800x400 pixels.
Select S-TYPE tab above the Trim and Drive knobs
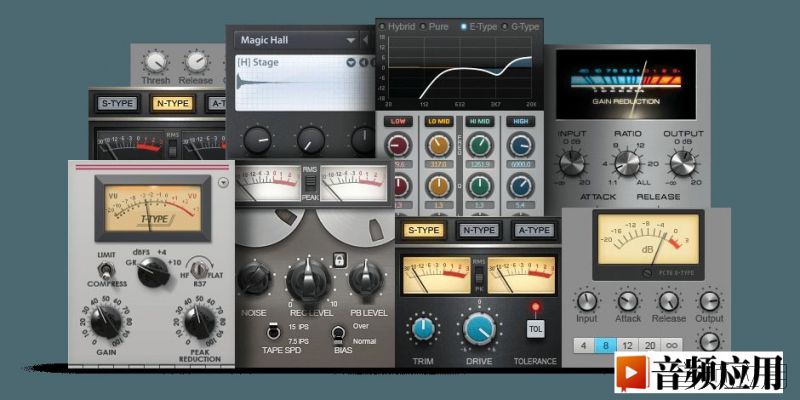point(424,231)
